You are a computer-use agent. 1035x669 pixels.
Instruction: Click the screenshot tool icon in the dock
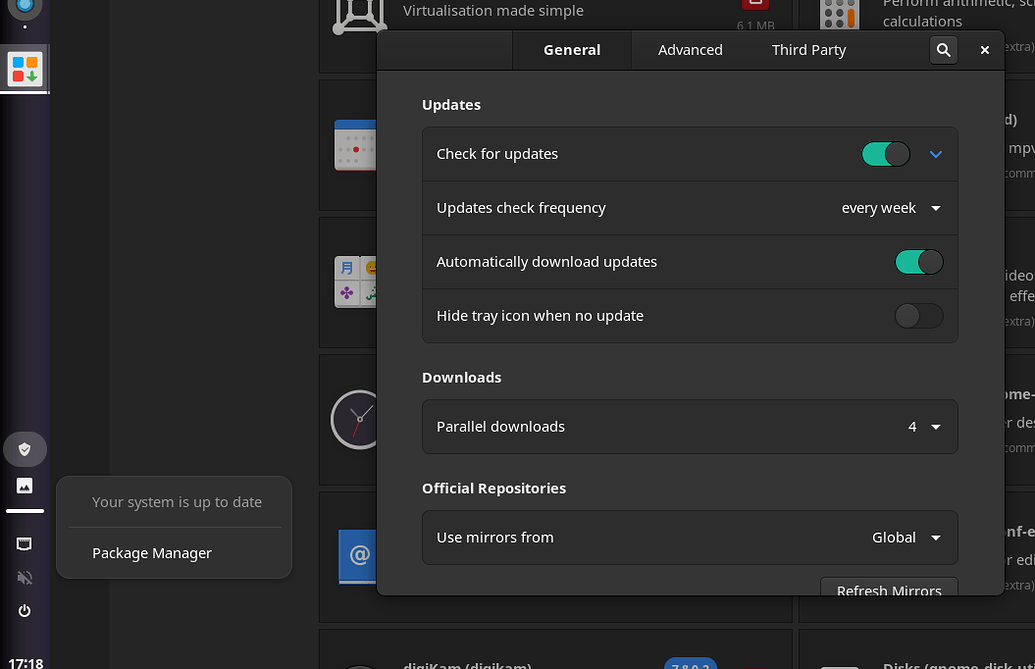[24, 543]
